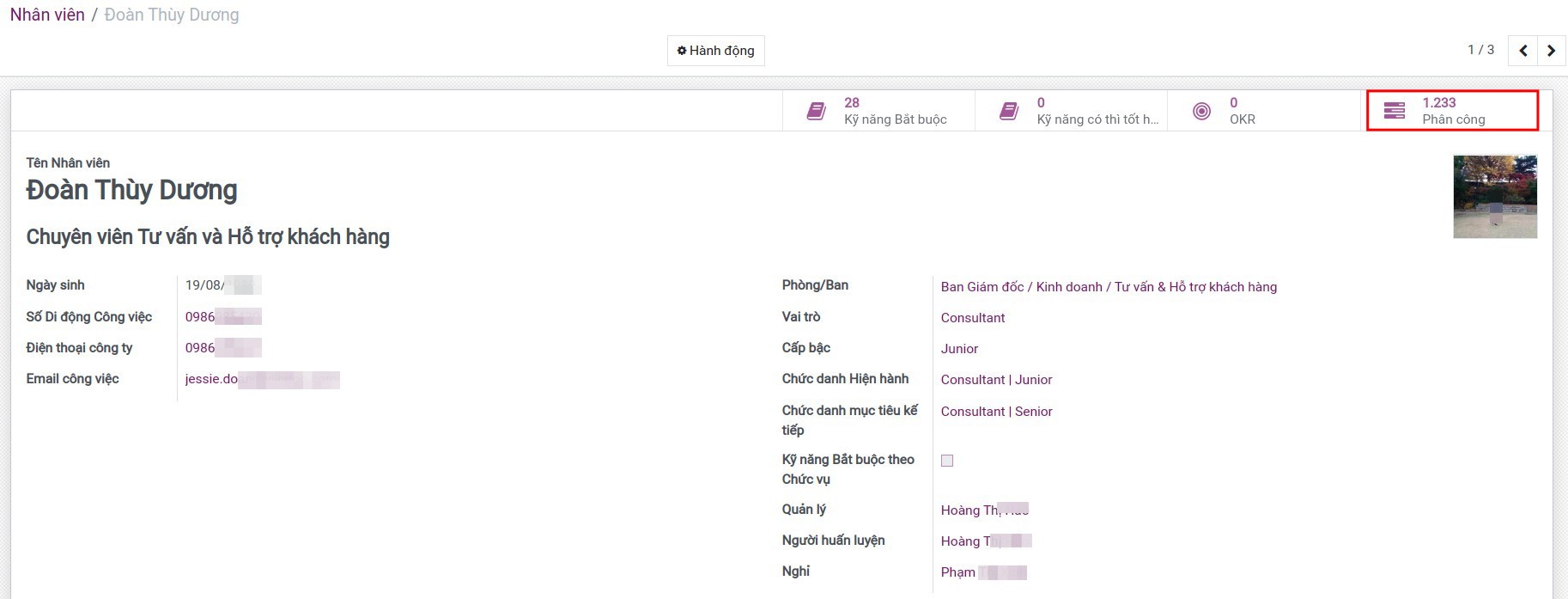Image resolution: width=1568 pixels, height=599 pixels.
Task: Open Consultant | Senior target title link
Action: click(996, 412)
